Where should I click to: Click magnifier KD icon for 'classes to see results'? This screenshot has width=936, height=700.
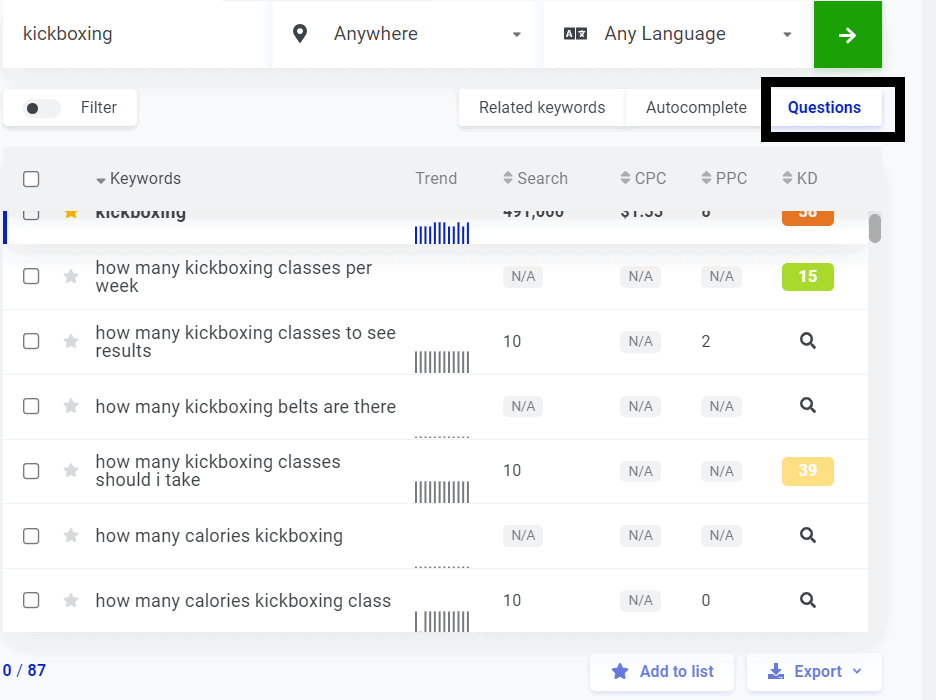click(808, 341)
